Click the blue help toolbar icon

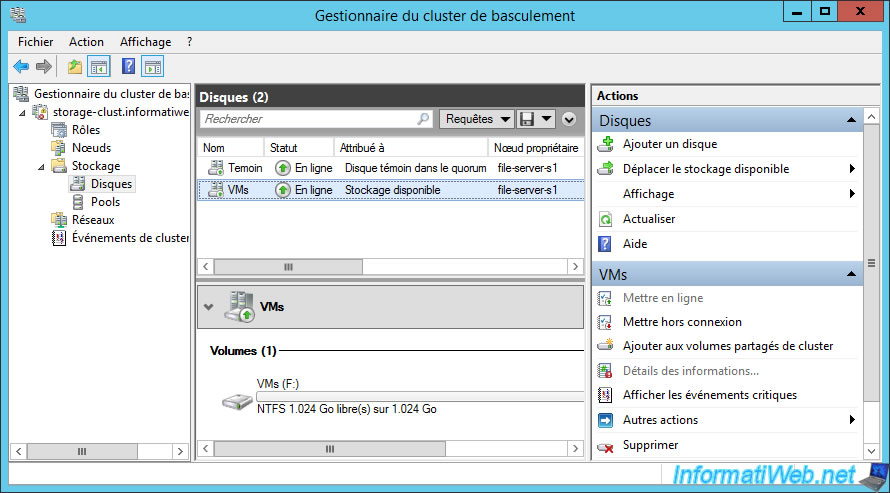(128, 67)
